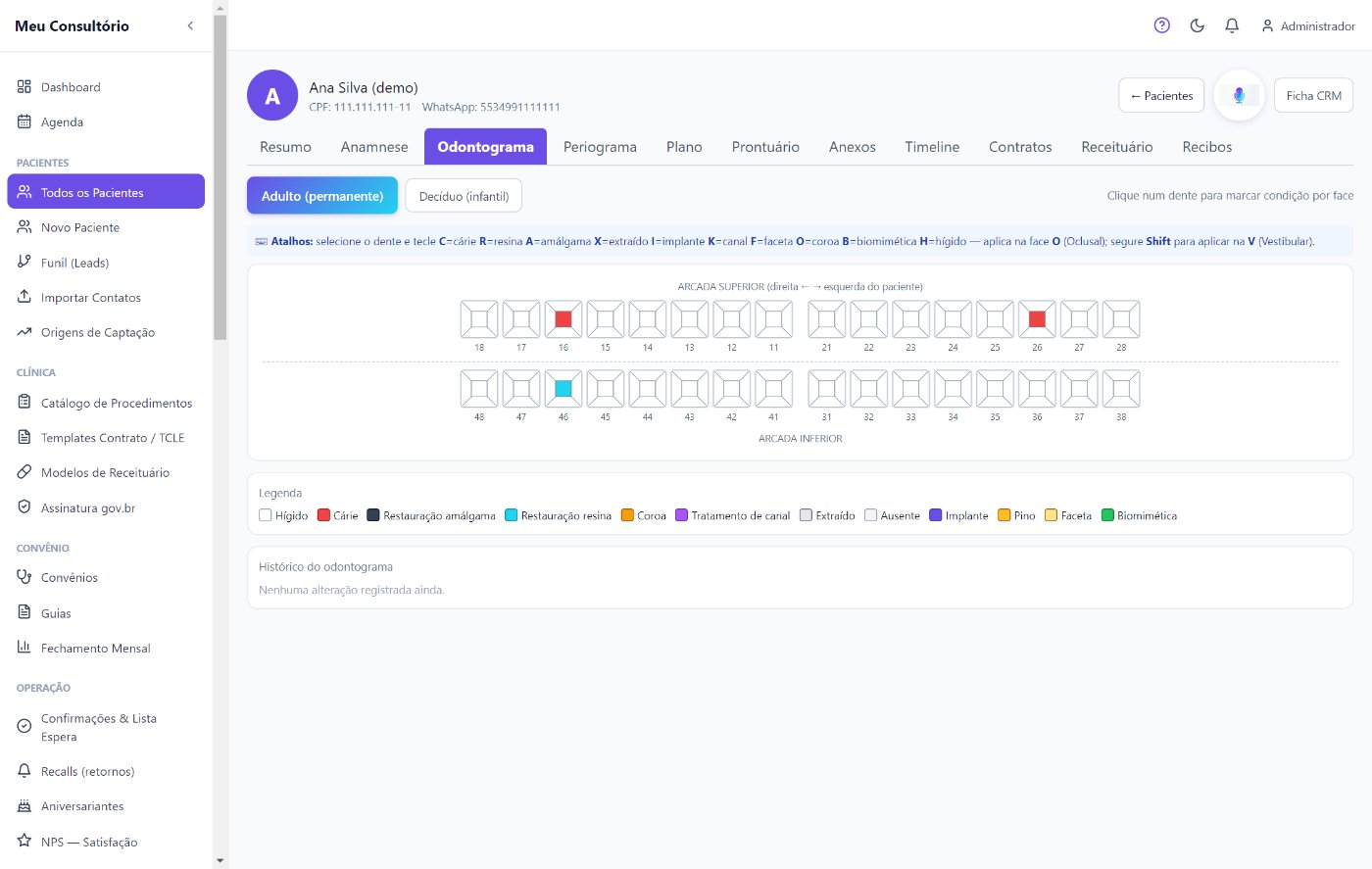Viewport: 1372px width, 869px height.
Task: Select tooth 26 marked red
Action: (1037, 319)
